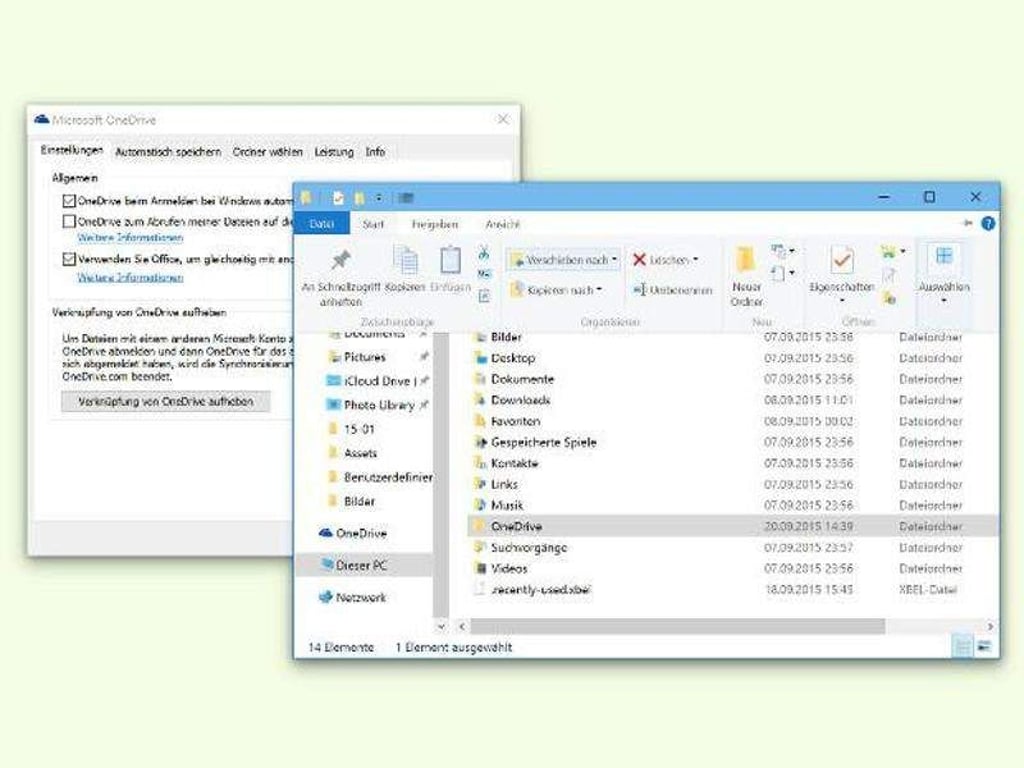The image size is (1024, 768).
Task: Click the red X Löschen icon
Action: click(x=639, y=260)
